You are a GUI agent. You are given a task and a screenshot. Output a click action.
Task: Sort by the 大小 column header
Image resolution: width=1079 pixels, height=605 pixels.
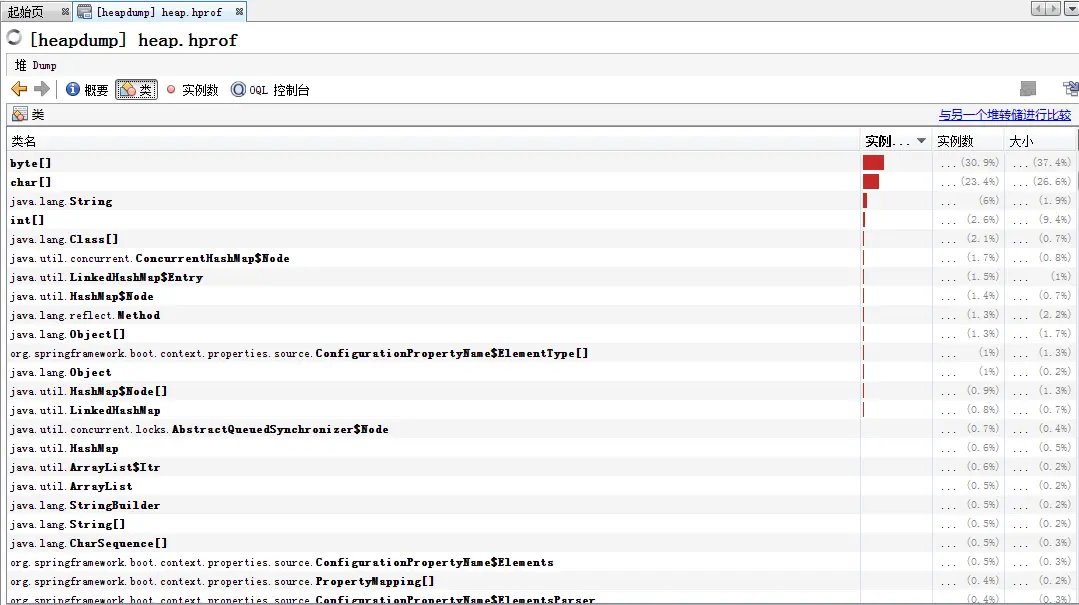coord(1040,141)
